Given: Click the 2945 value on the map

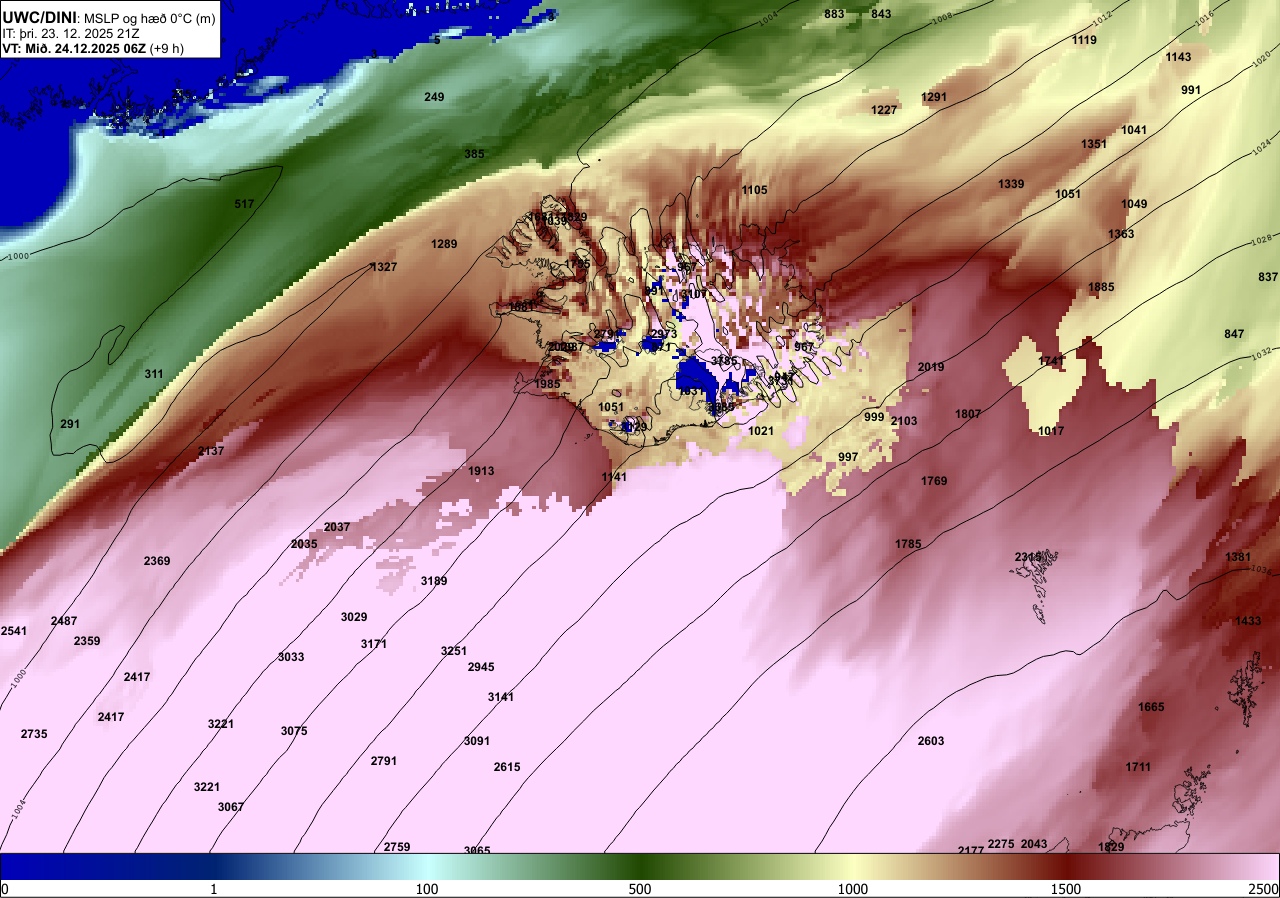Looking at the screenshot, I should pyautogui.click(x=481, y=667).
